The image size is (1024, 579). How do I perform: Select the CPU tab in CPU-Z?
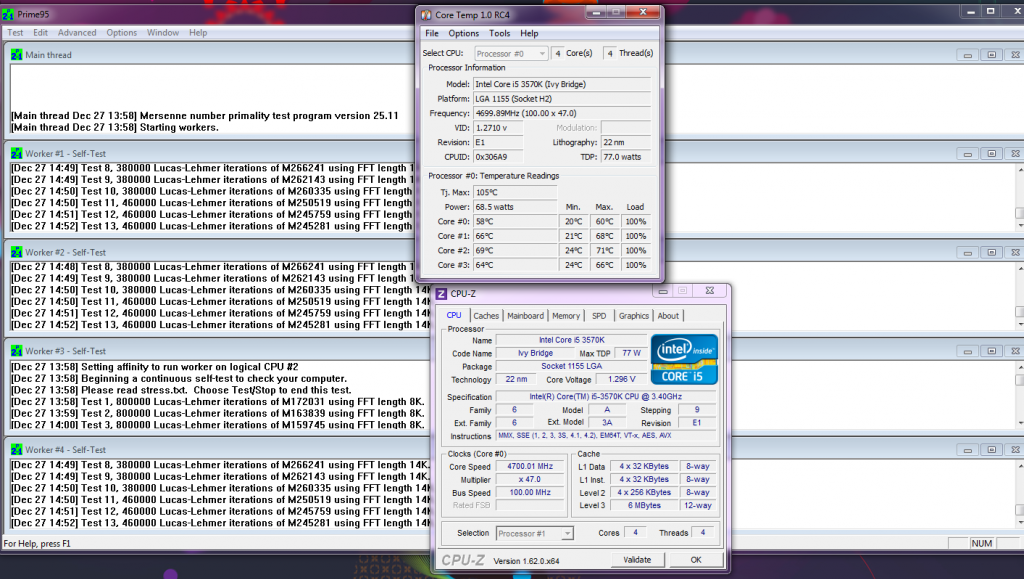pyautogui.click(x=454, y=315)
